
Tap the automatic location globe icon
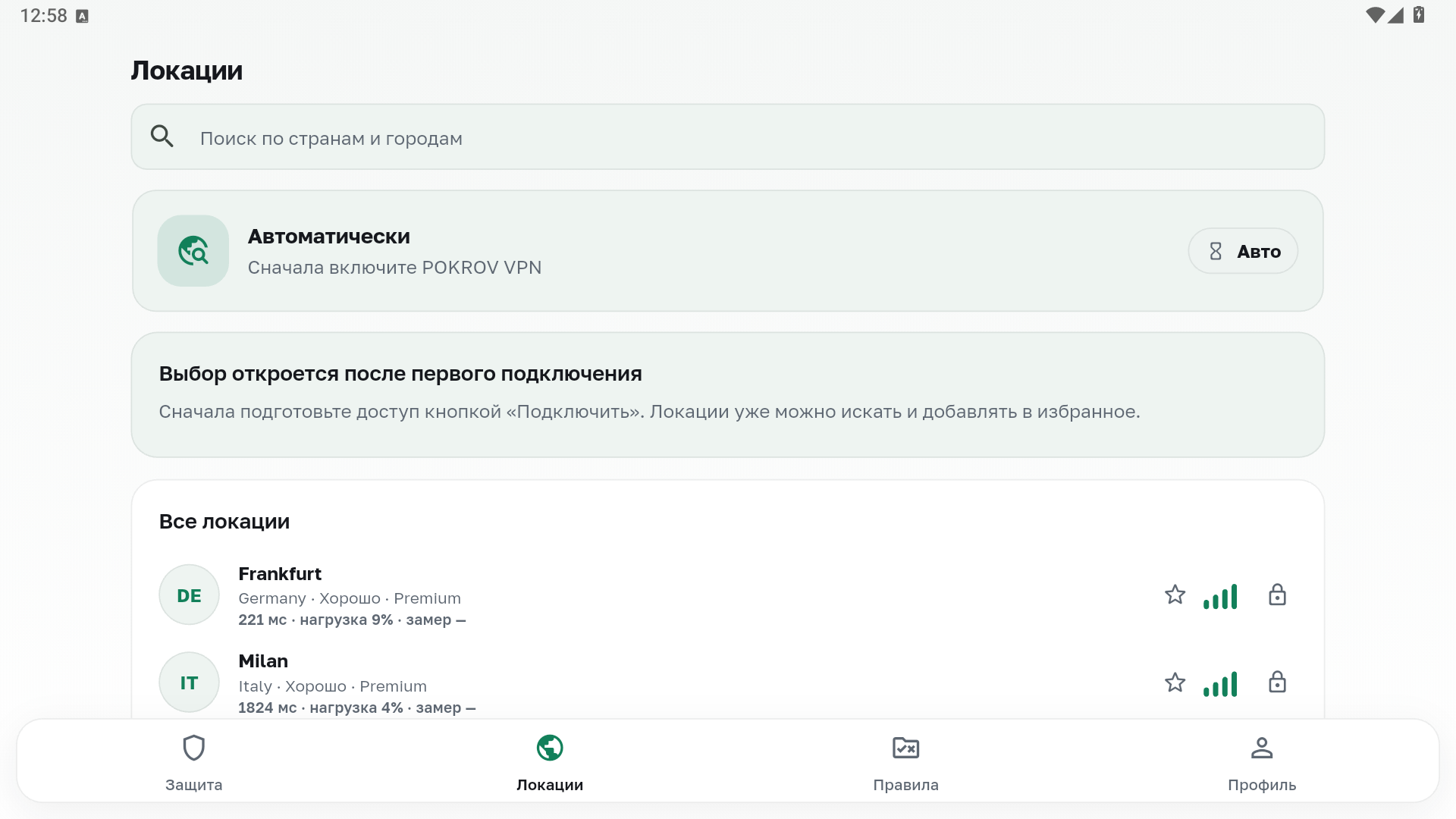193,251
